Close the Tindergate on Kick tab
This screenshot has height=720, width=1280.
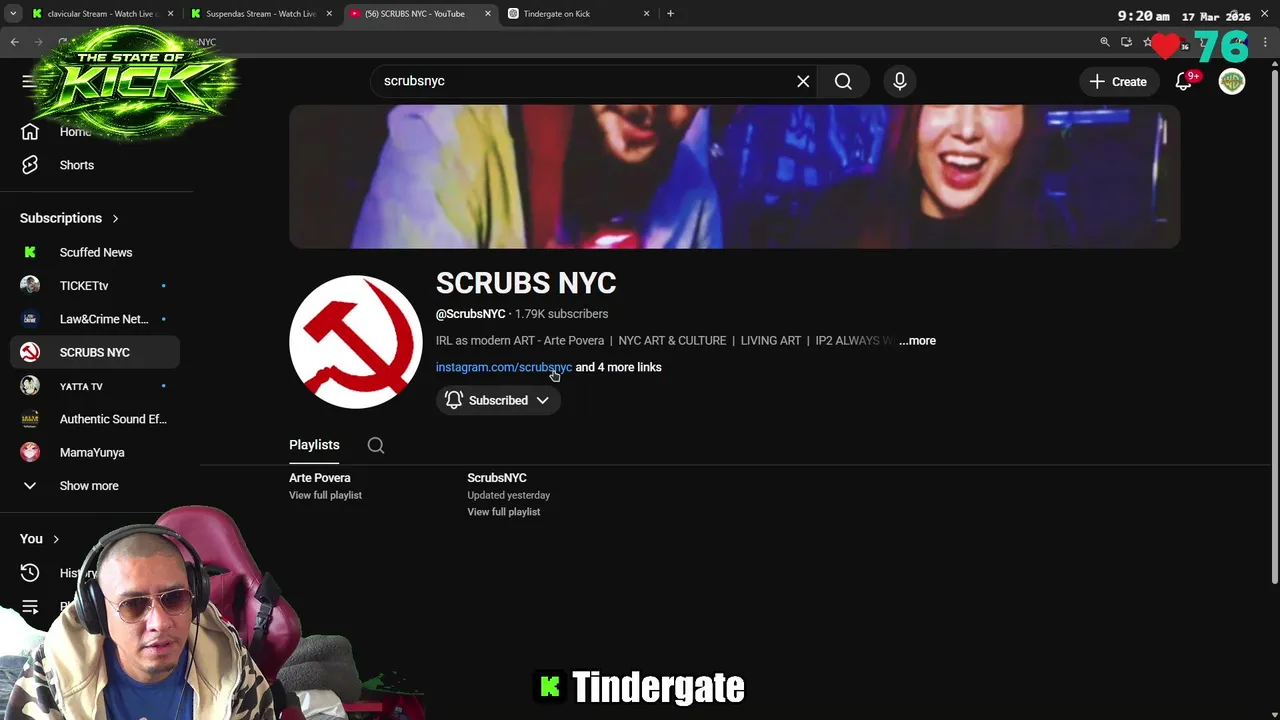pyautogui.click(x=646, y=14)
